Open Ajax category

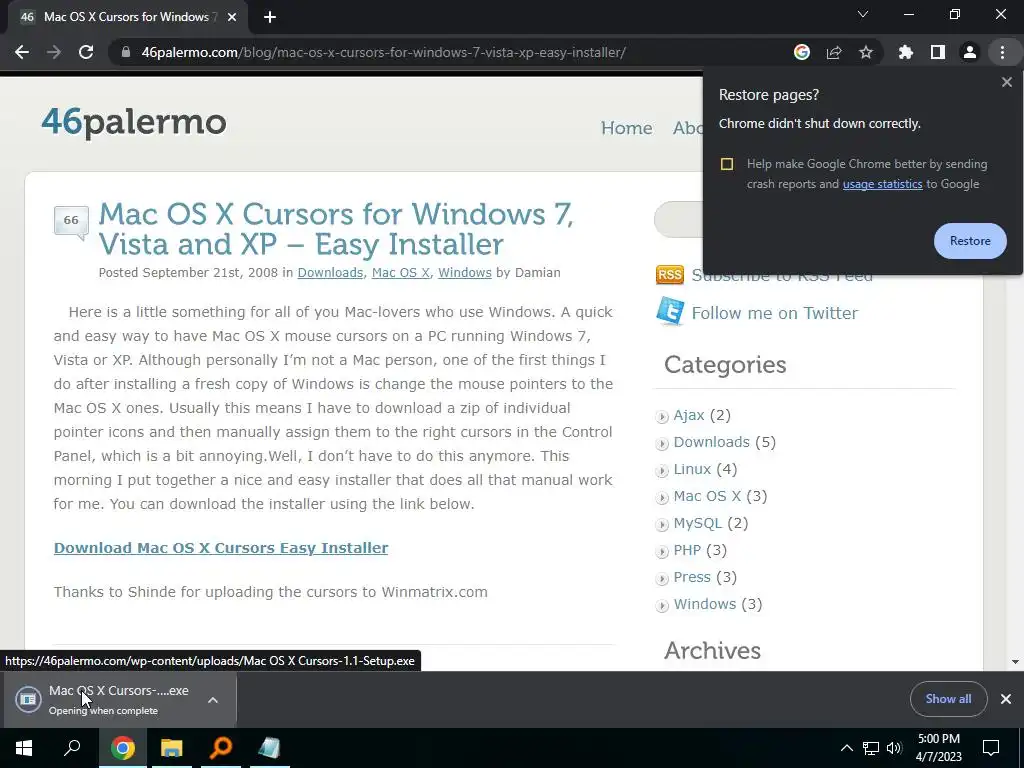(688, 415)
